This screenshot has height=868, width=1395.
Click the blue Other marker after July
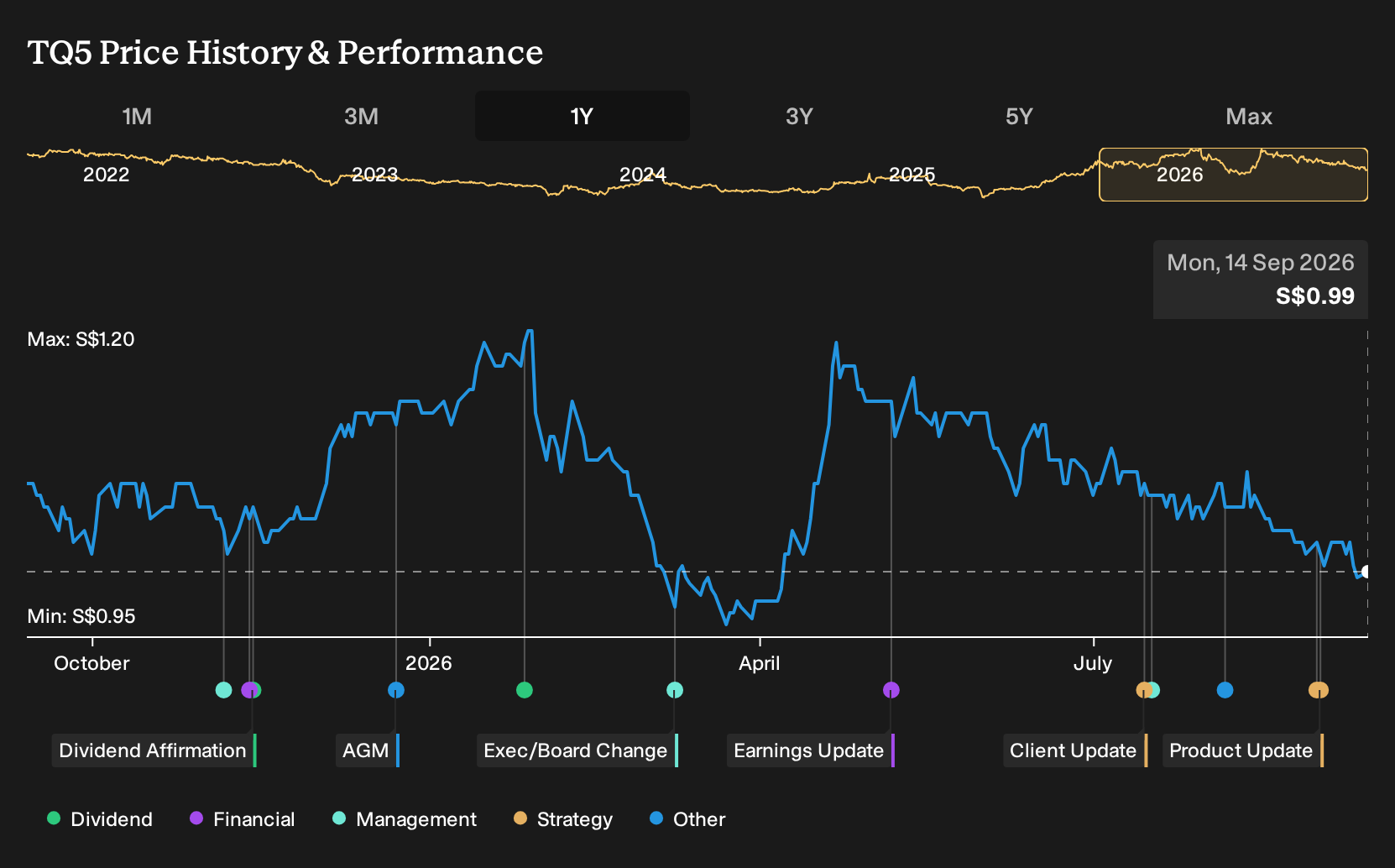(1225, 690)
